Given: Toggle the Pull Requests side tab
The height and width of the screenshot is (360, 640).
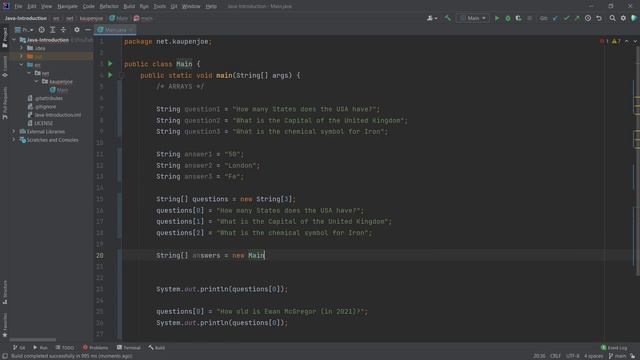Looking at the screenshot, I should point(5,102).
